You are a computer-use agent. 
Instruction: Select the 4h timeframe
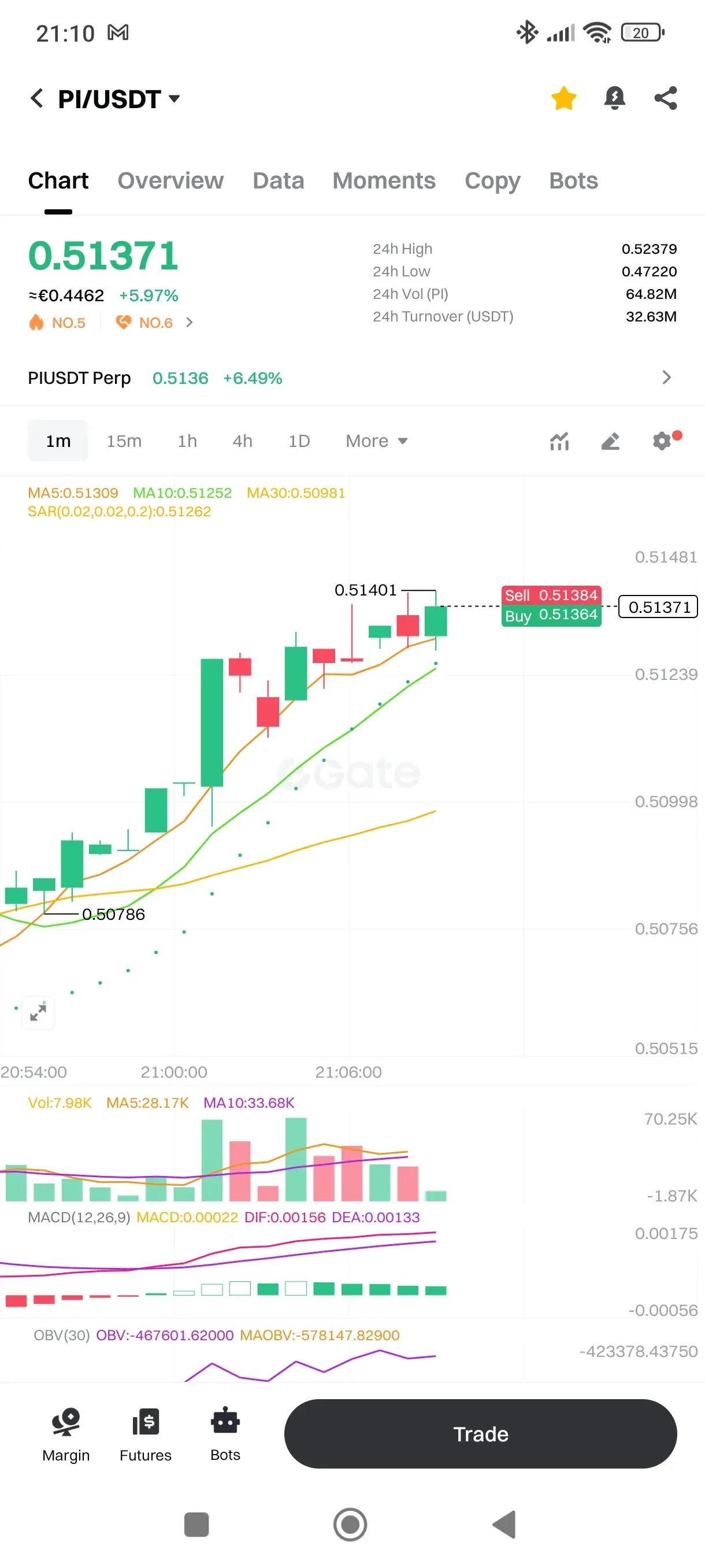coord(242,441)
